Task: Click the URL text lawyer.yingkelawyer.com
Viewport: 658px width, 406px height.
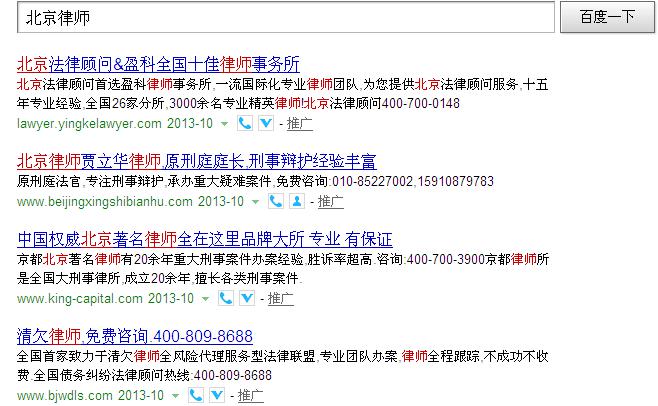Action: (x=89, y=124)
